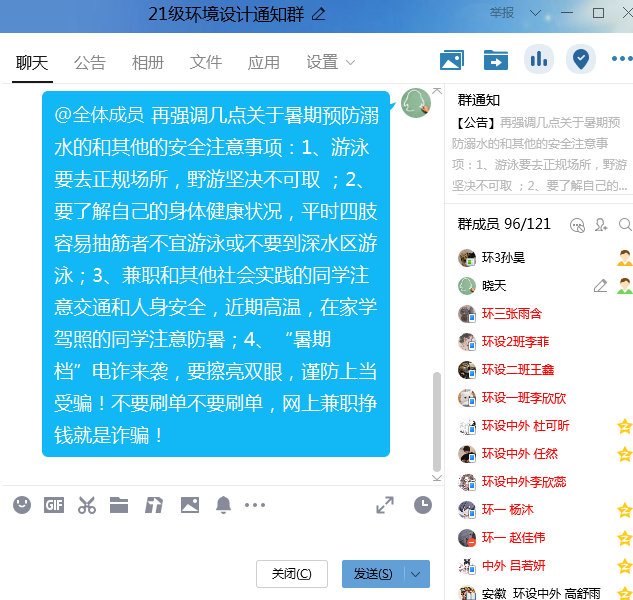Image resolution: width=633 pixels, height=600 pixels.
Task: Open the title bar dropdown arrow menu
Action: tap(537, 13)
